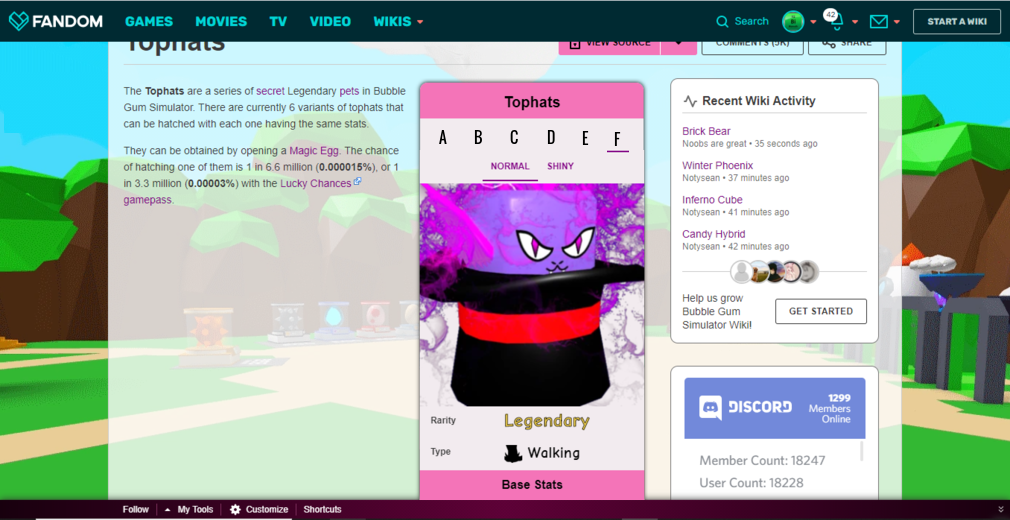Switch to the NORMAL image tab

510,166
